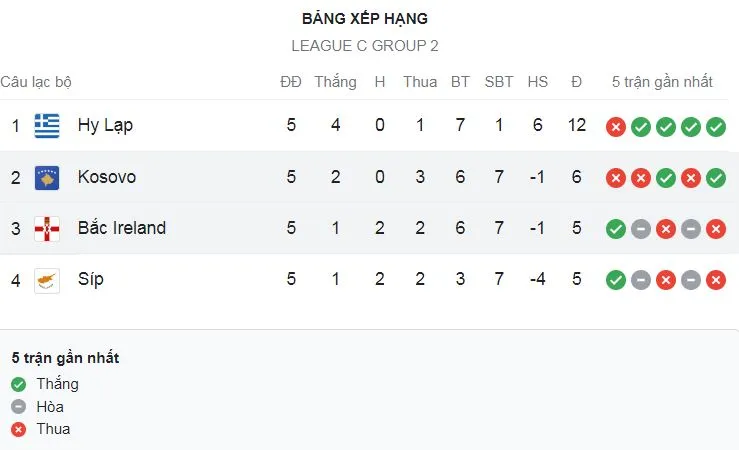
Task: Click the red Thua legend icon
Action: (19, 429)
